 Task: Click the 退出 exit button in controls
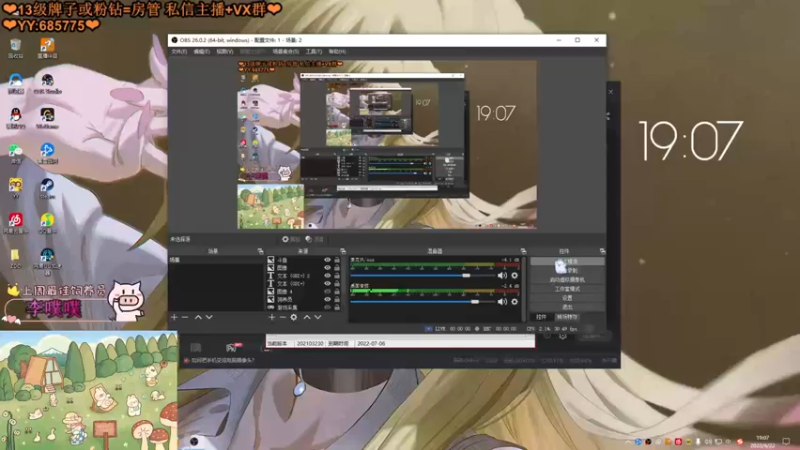click(567, 307)
